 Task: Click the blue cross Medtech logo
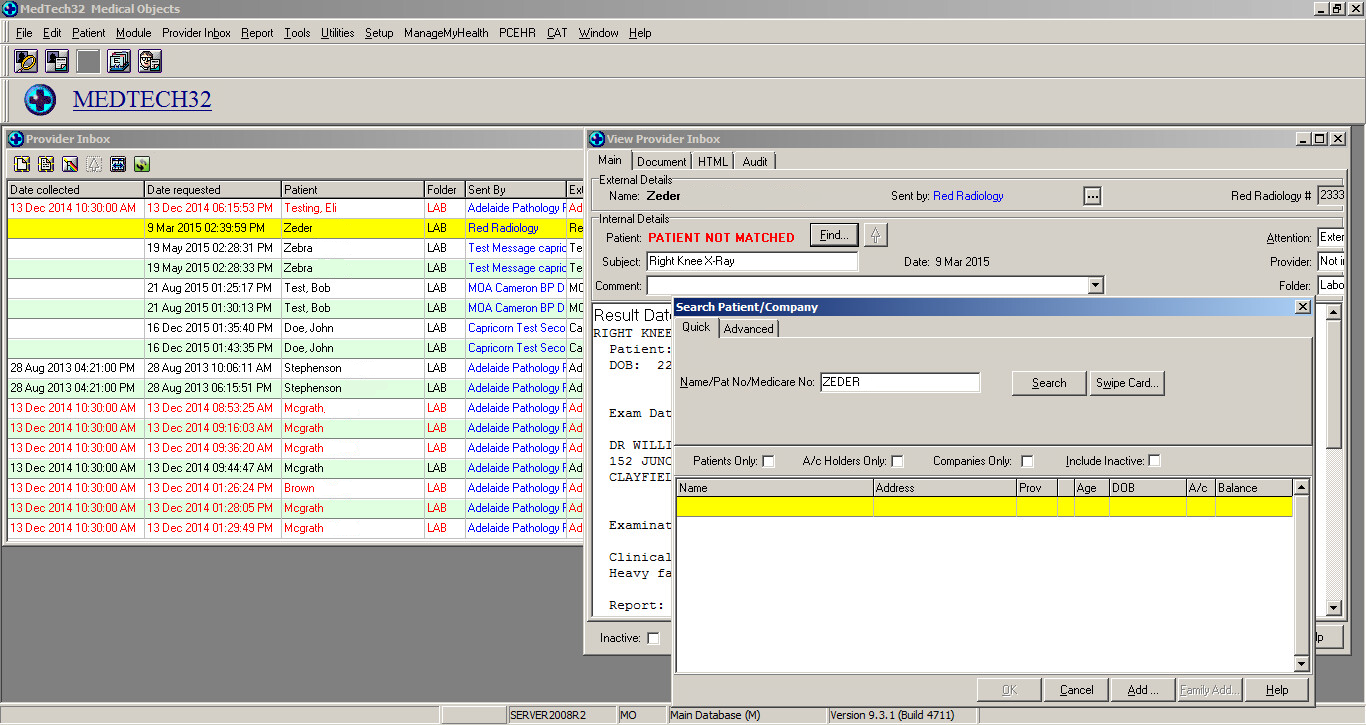click(40, 100)
